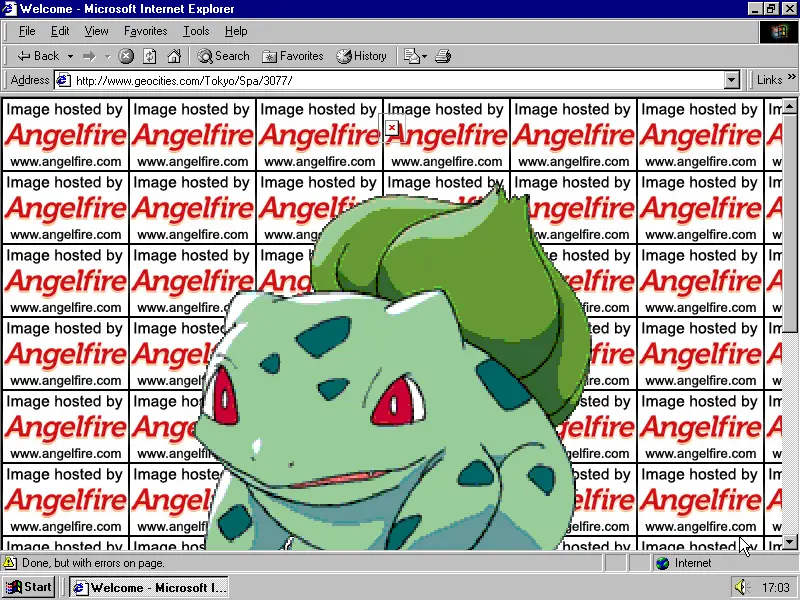Click the Stop loading icon
Viewport: 800px width, 600px height.
pos(127,56)
